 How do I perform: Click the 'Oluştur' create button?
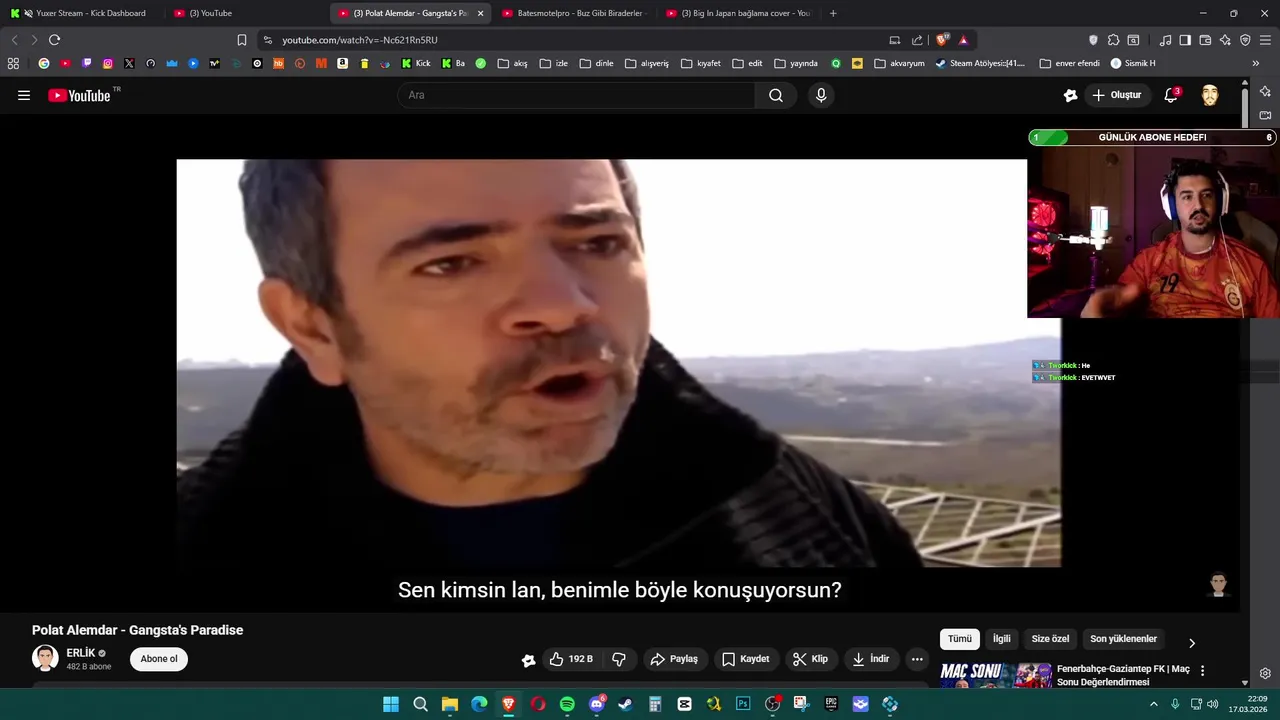coord(1117,95)
